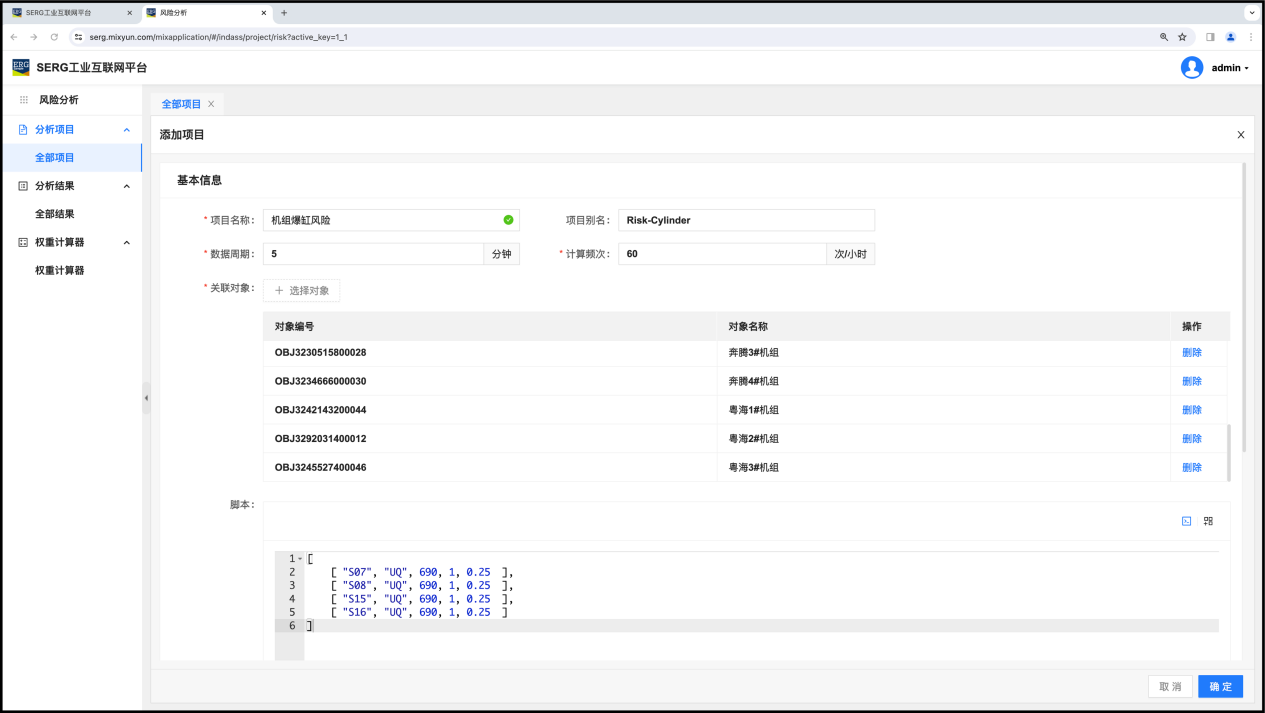Collapse the 分析结果 sidebar section
The image size is (1265, 713).
(126, 186)
